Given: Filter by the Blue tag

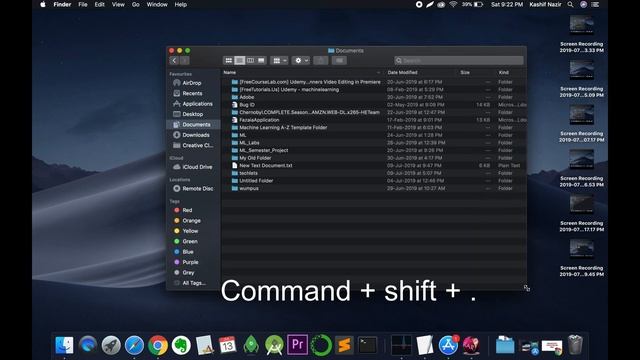Looking at the screenshot, I should pyautogui.click(x=188, y=252).
